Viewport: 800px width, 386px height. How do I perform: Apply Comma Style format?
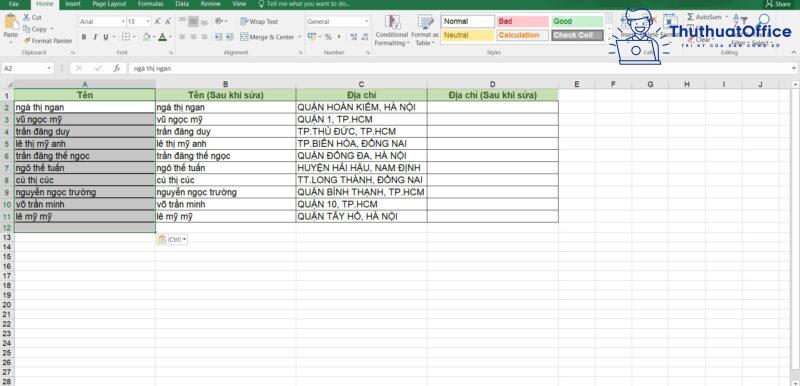pos(339,37)
